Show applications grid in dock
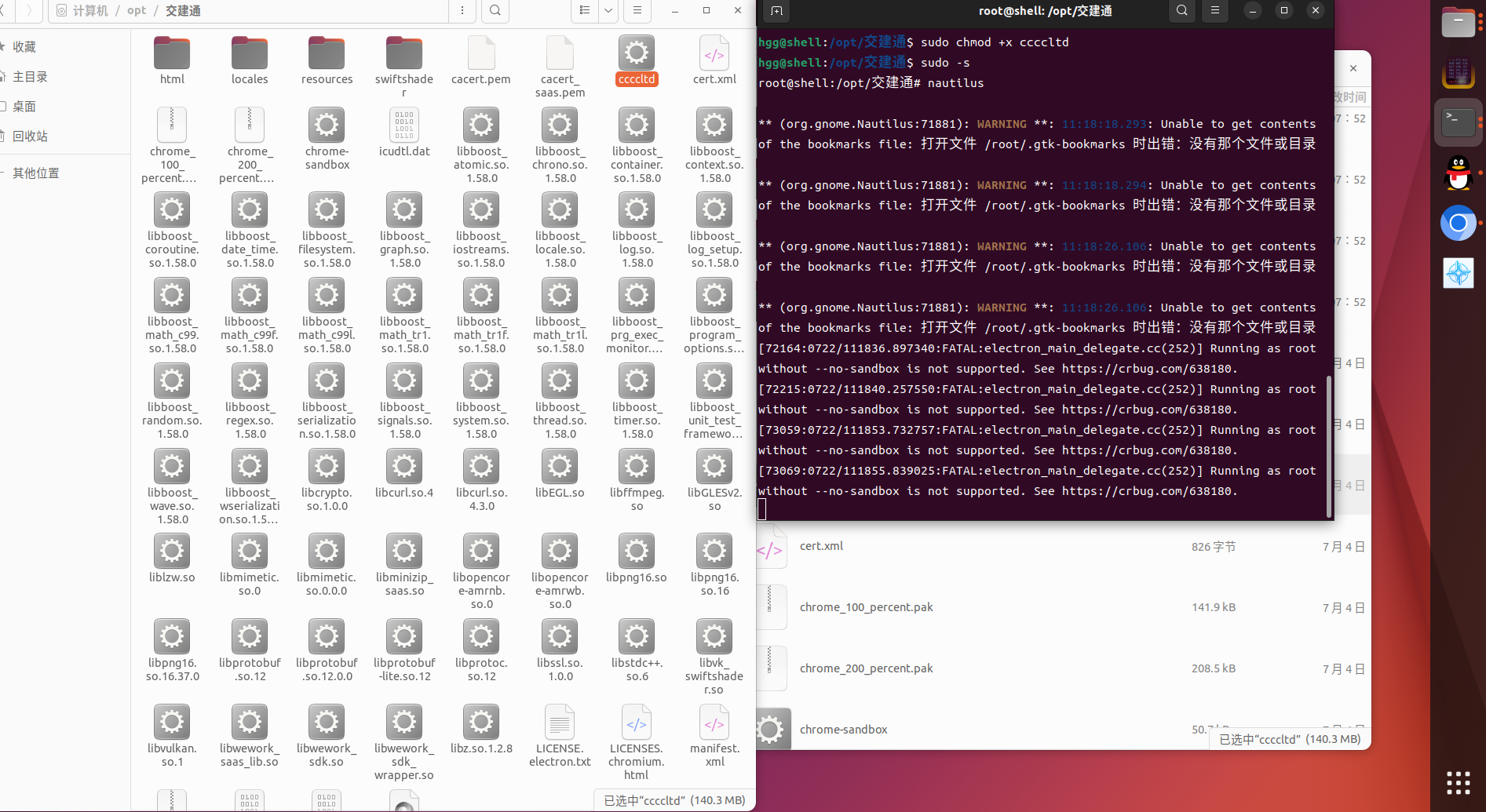Image resolution: width=1486 pixels, height=812 pixels. pos(1459,782)
